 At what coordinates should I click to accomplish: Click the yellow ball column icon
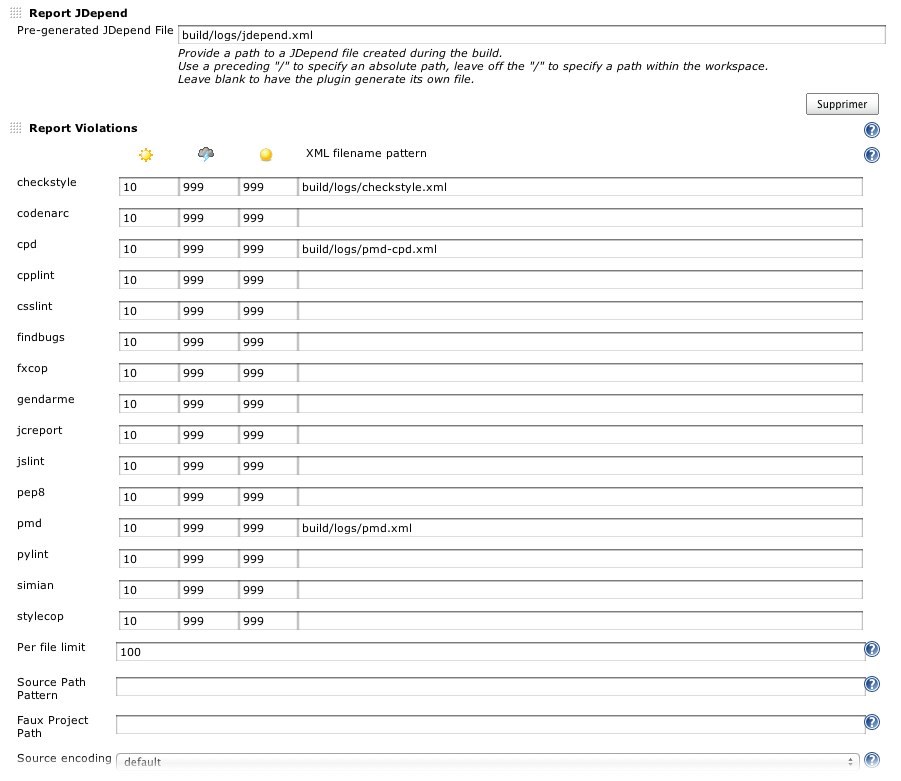[266, 155]
